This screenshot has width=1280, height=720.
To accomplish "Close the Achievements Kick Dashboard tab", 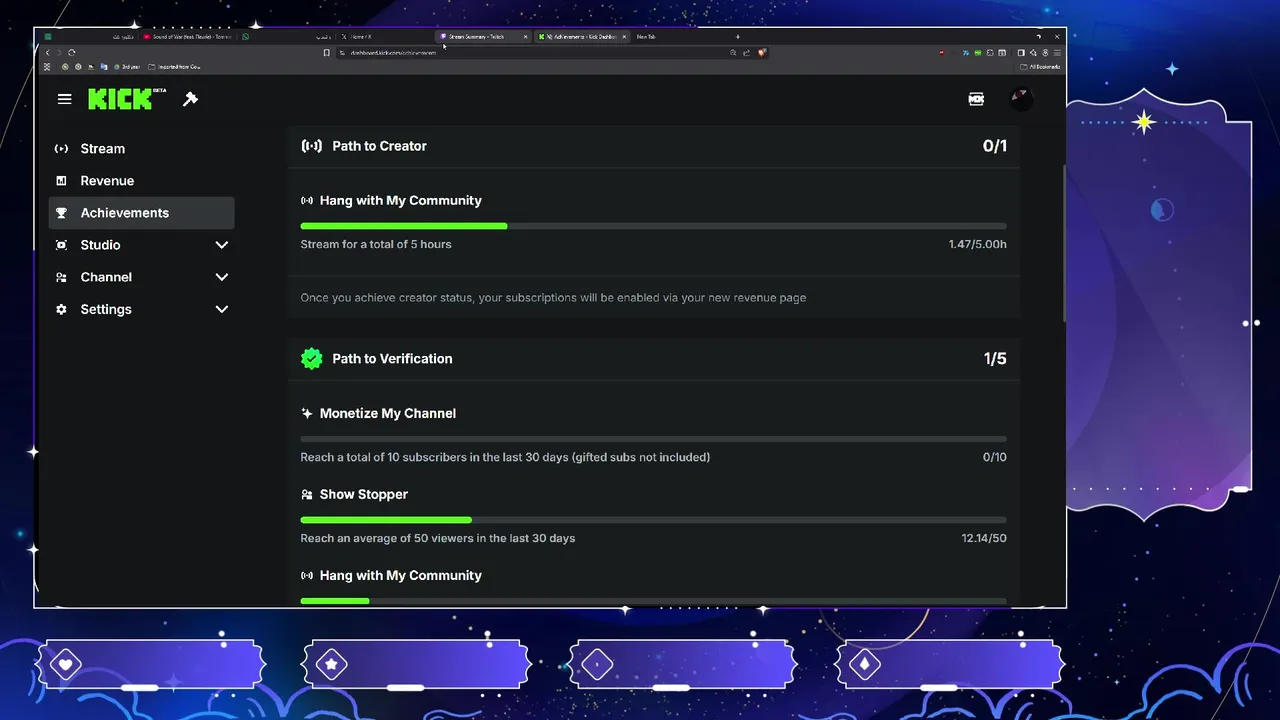I will [x=624, y=37].
